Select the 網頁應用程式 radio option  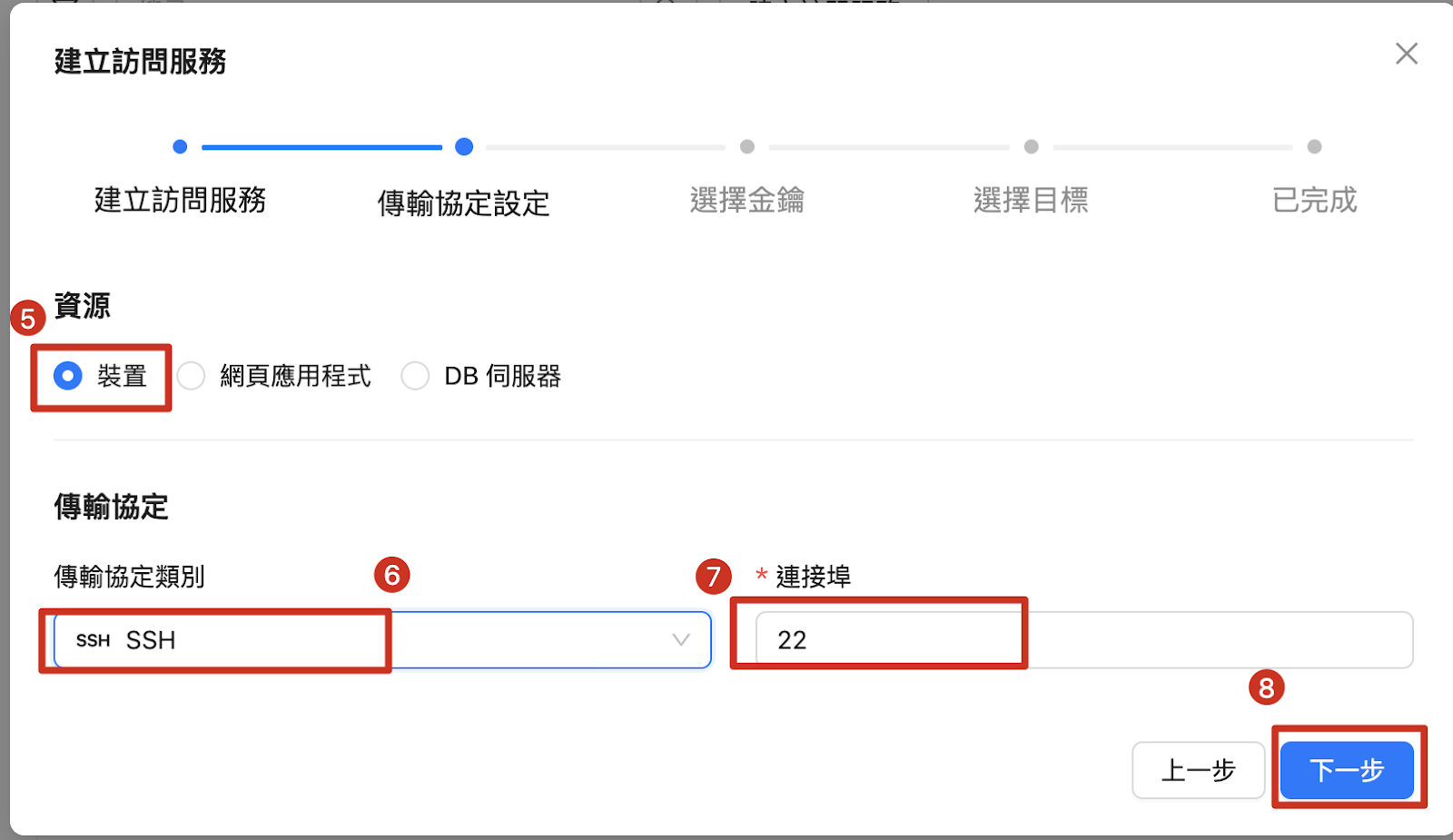(192, 376)
